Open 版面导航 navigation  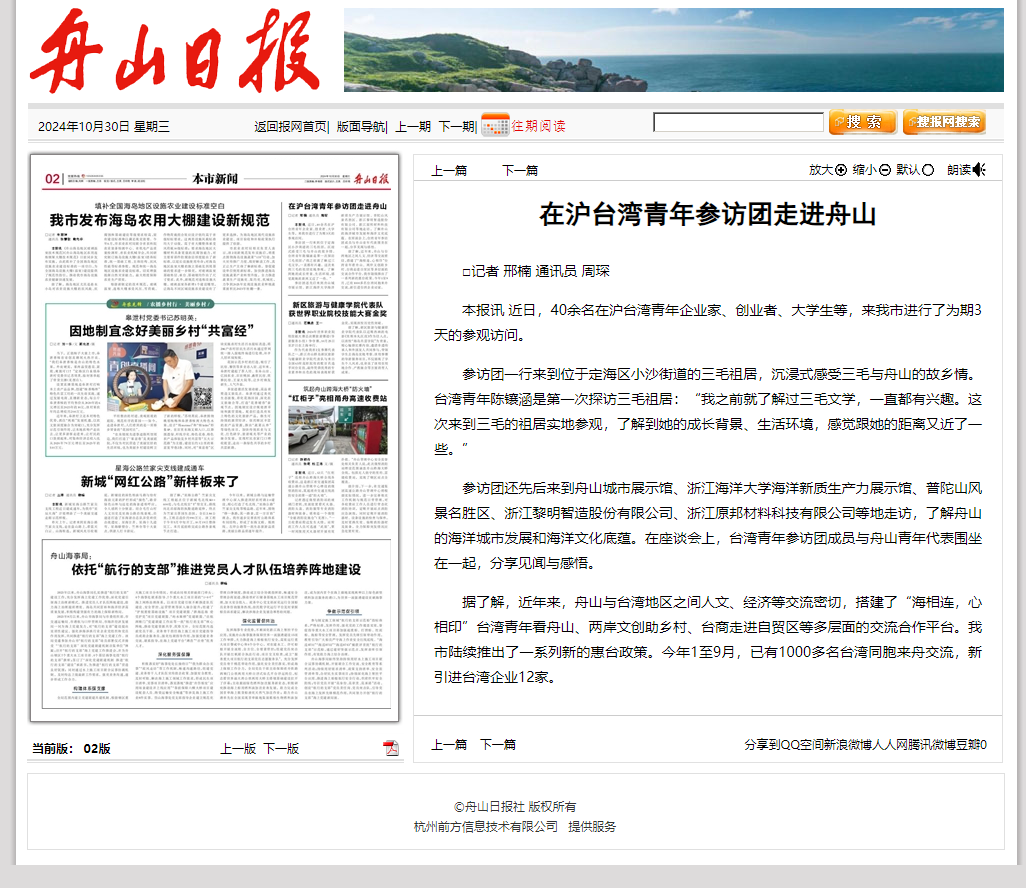click(361, 126)
